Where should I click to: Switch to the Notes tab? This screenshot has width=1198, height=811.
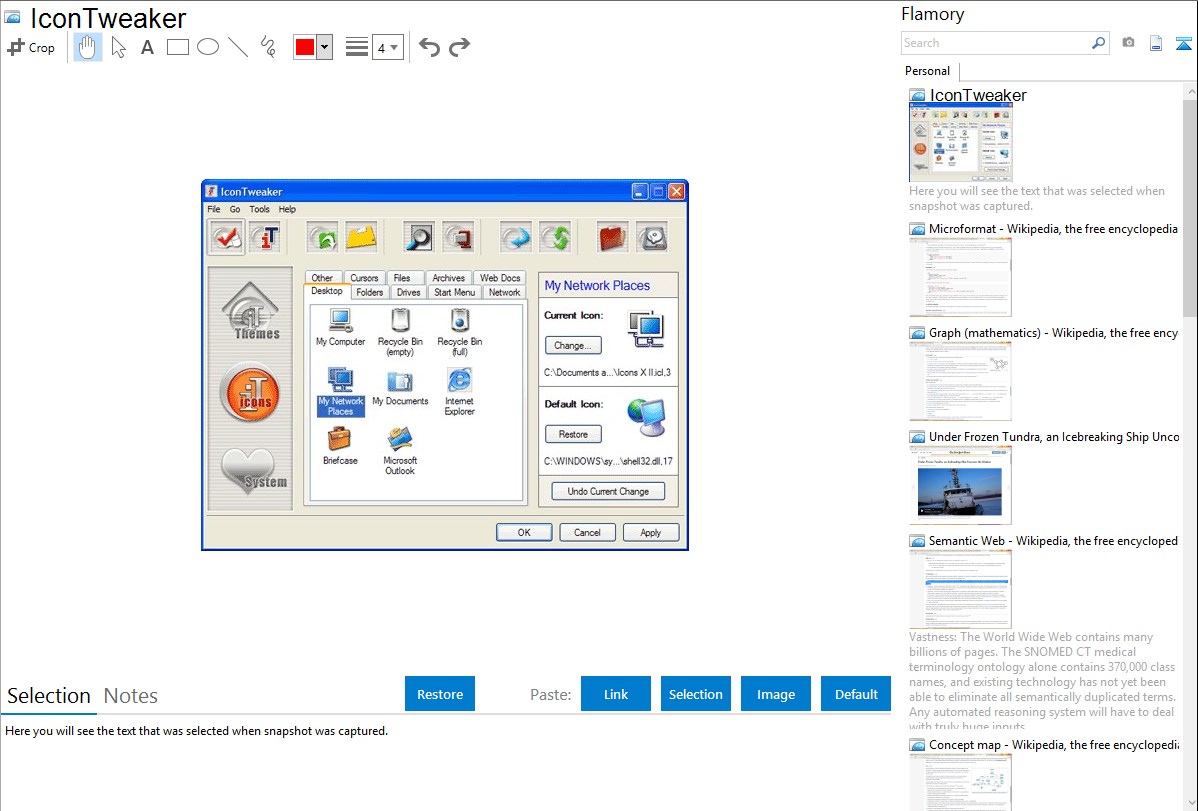click(131, 696)
